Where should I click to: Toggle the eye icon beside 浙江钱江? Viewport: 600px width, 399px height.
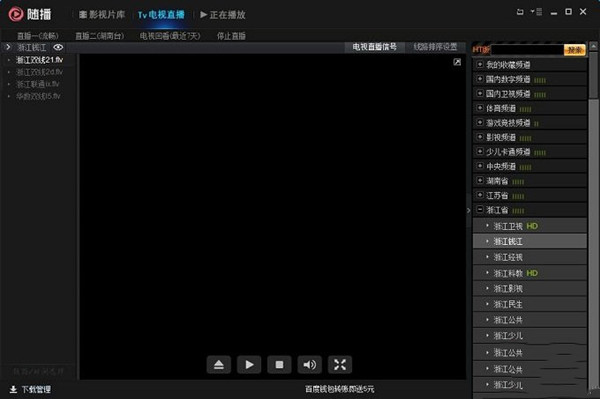click(x=58, y=47)
